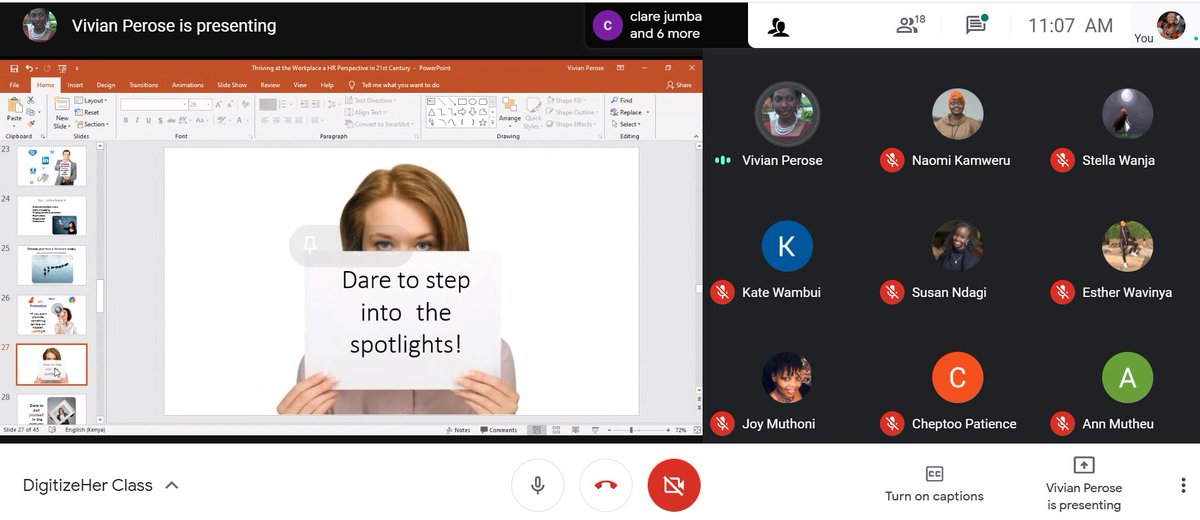This screenshot has height=520, width=1200.
Task: Open the font name combo box
Action: point(154,104)
